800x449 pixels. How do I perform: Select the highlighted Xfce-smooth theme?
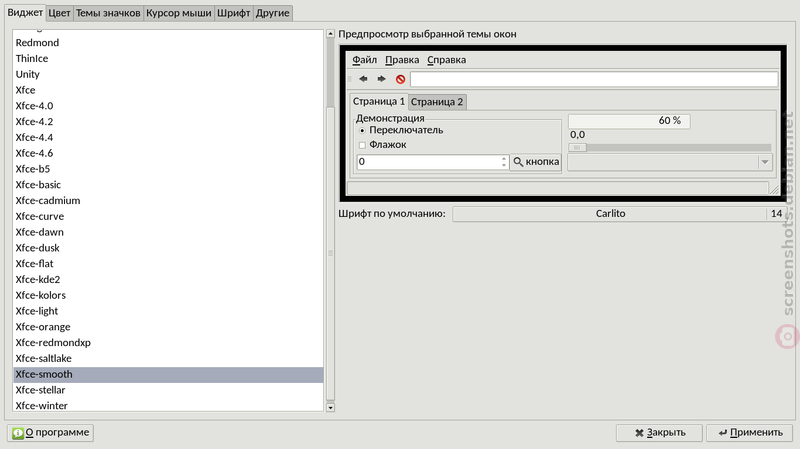168,375
